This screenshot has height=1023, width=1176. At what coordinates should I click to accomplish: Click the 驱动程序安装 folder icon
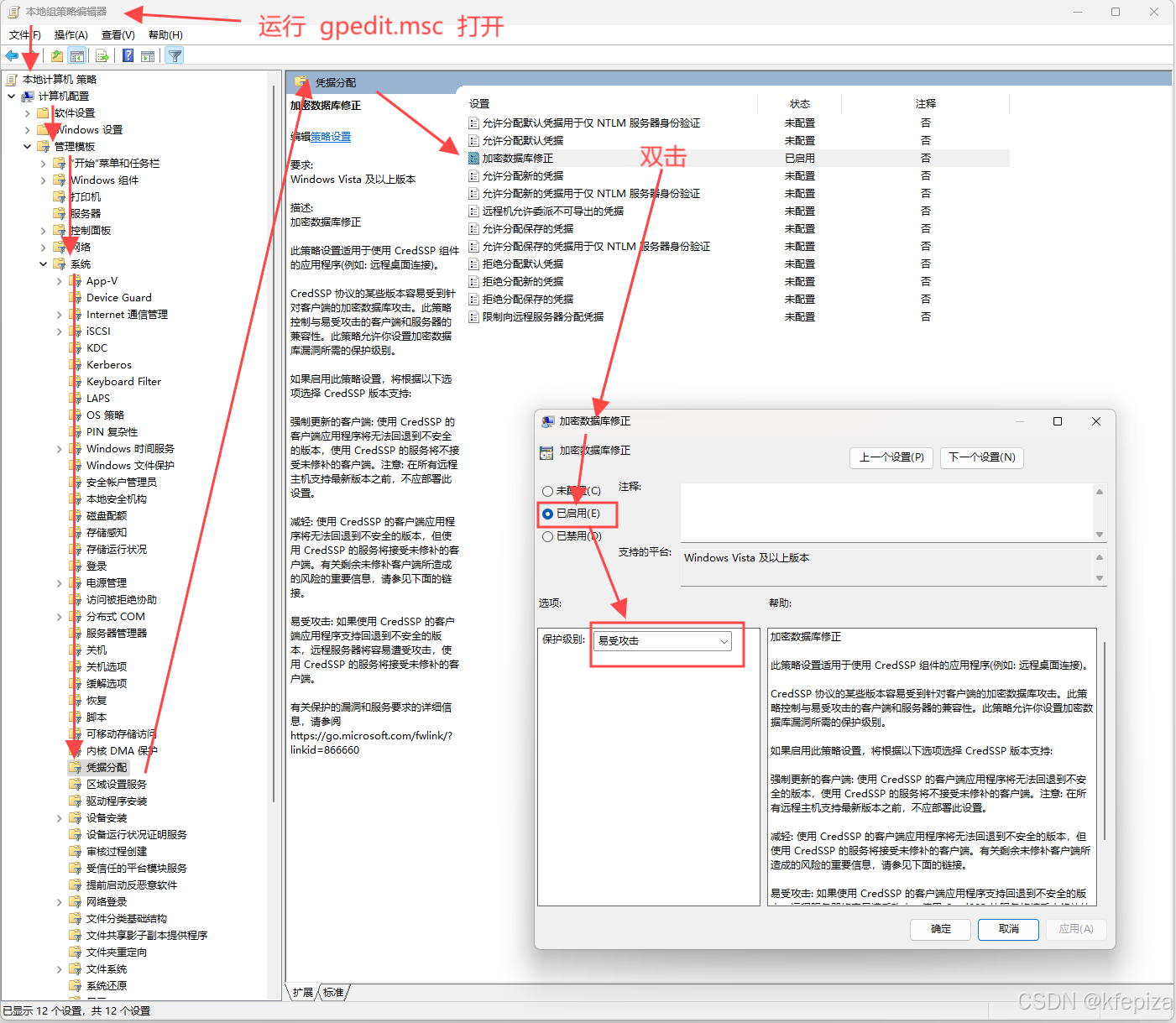[x=76, y=801]
